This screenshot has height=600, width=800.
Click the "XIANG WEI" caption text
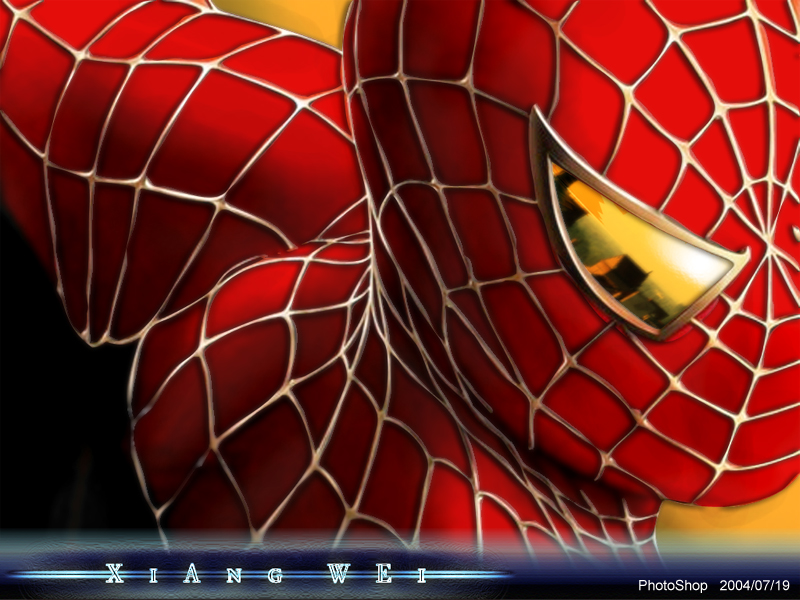point(266,574)
